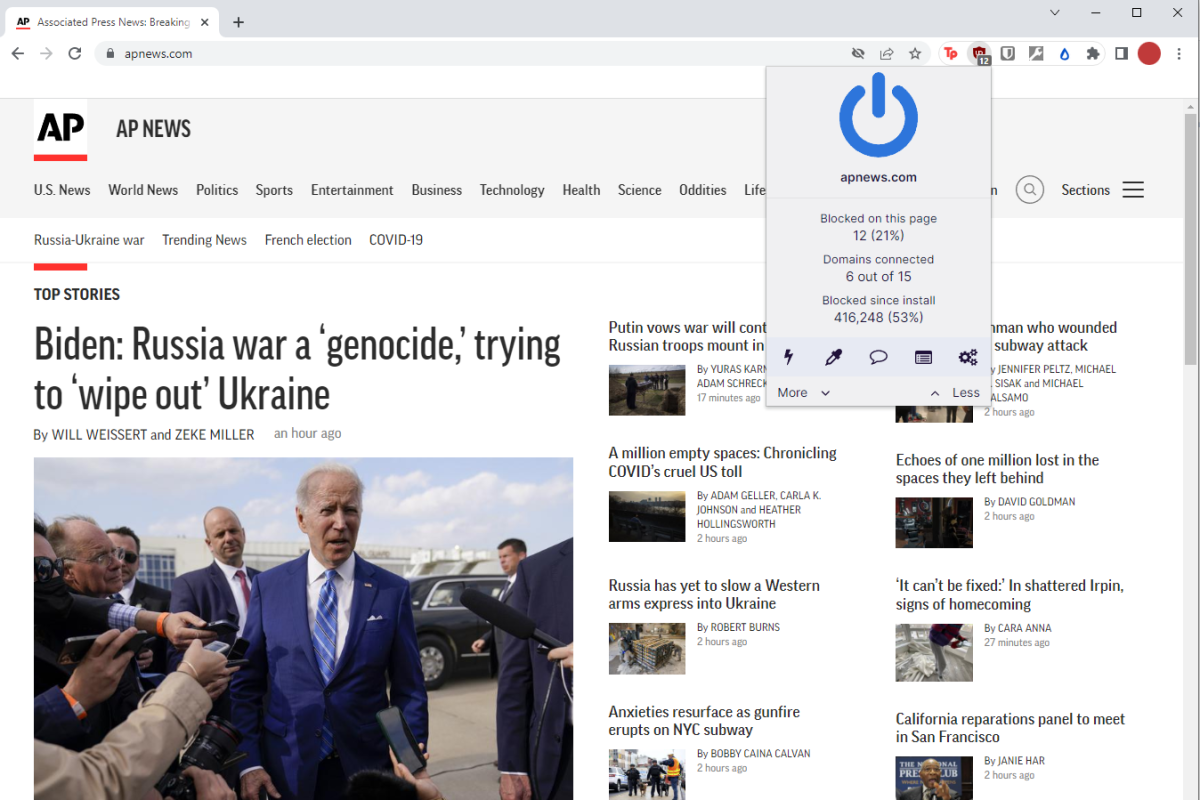Open 'Russia has yet to slow' story
Screen dimensions: 1200x800
tap(714, 594)
